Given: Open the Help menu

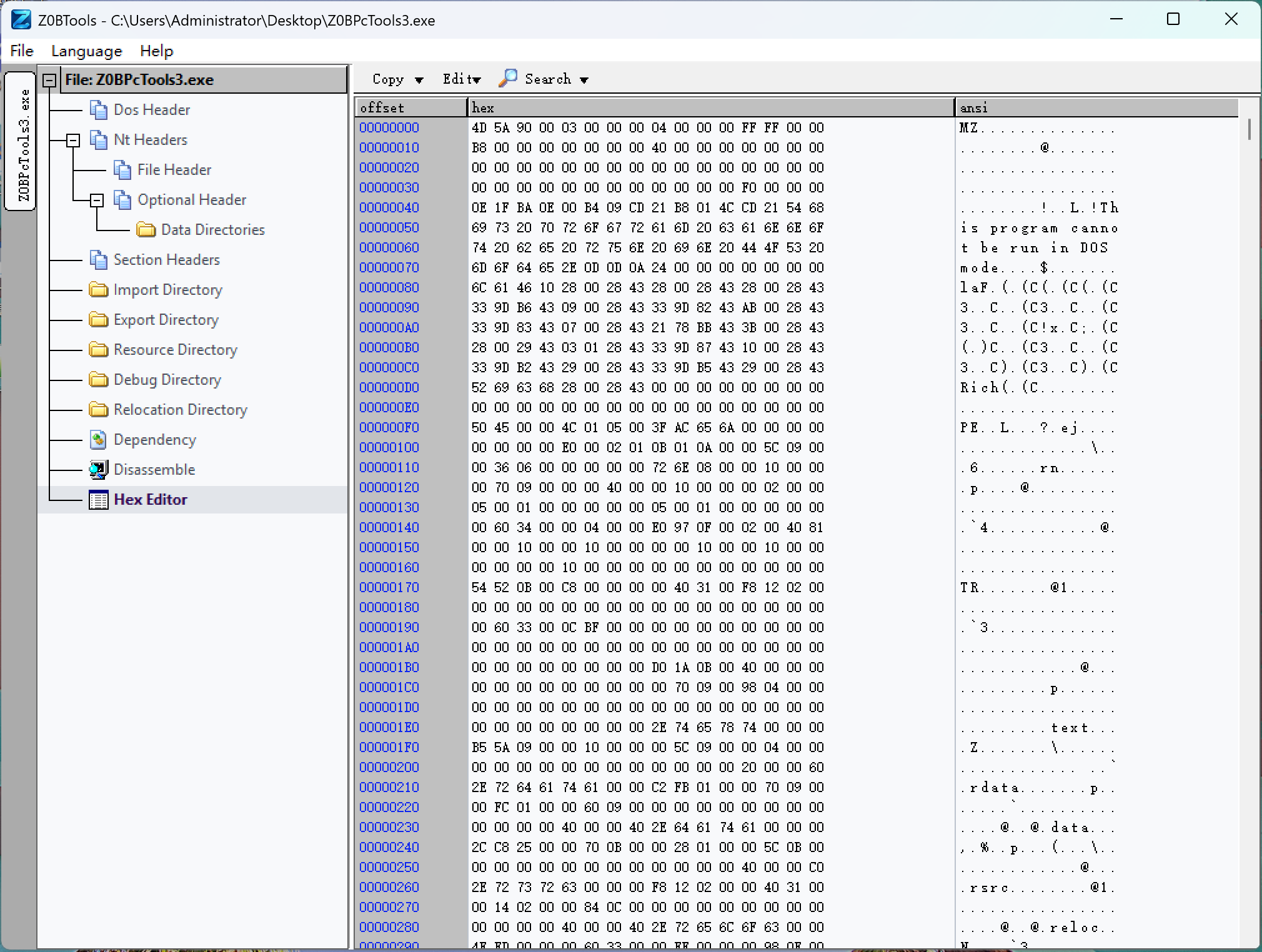Looking at the screenshot, I should click(x=157, y=51).
